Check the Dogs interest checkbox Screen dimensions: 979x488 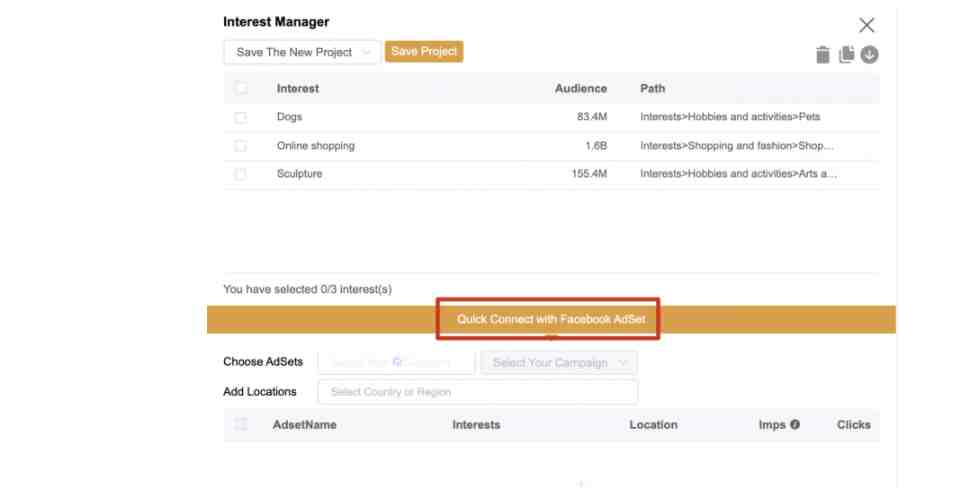[x=240, y=117]
